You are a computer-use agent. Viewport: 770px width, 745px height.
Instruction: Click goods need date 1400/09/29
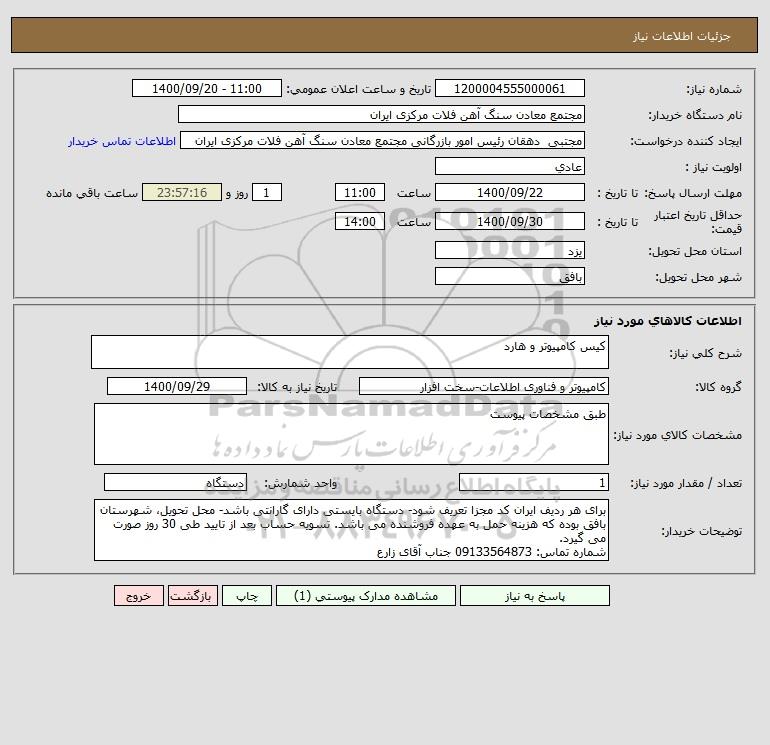tap(177, 386)
